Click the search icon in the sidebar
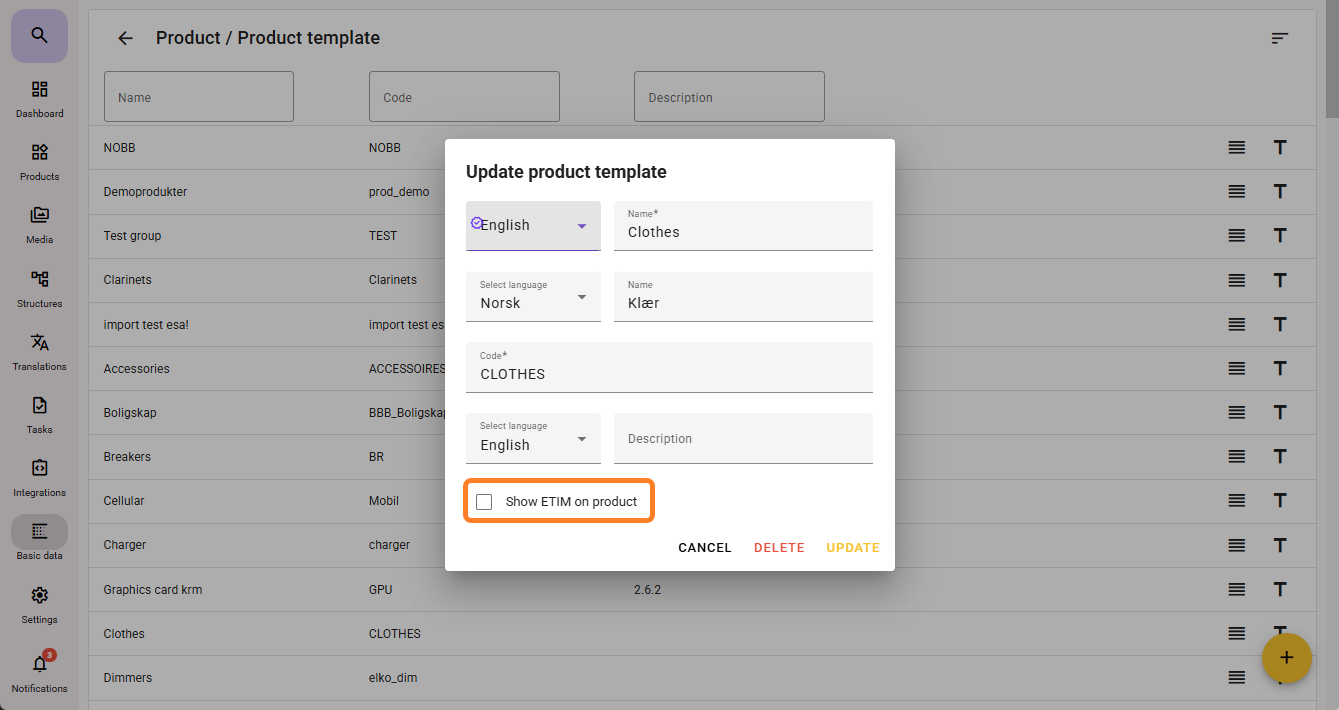Screen dimensions: 1339x710 click(x=39, y=36)
